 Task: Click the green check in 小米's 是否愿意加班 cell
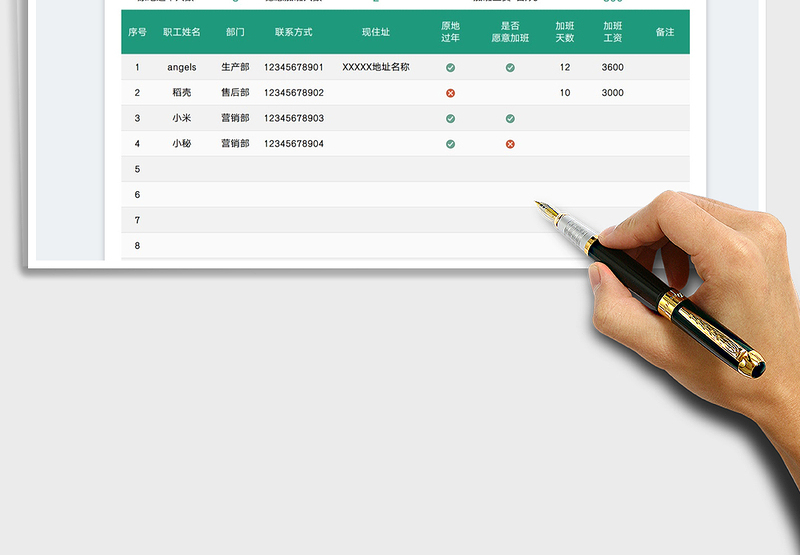tap(510, 119)
